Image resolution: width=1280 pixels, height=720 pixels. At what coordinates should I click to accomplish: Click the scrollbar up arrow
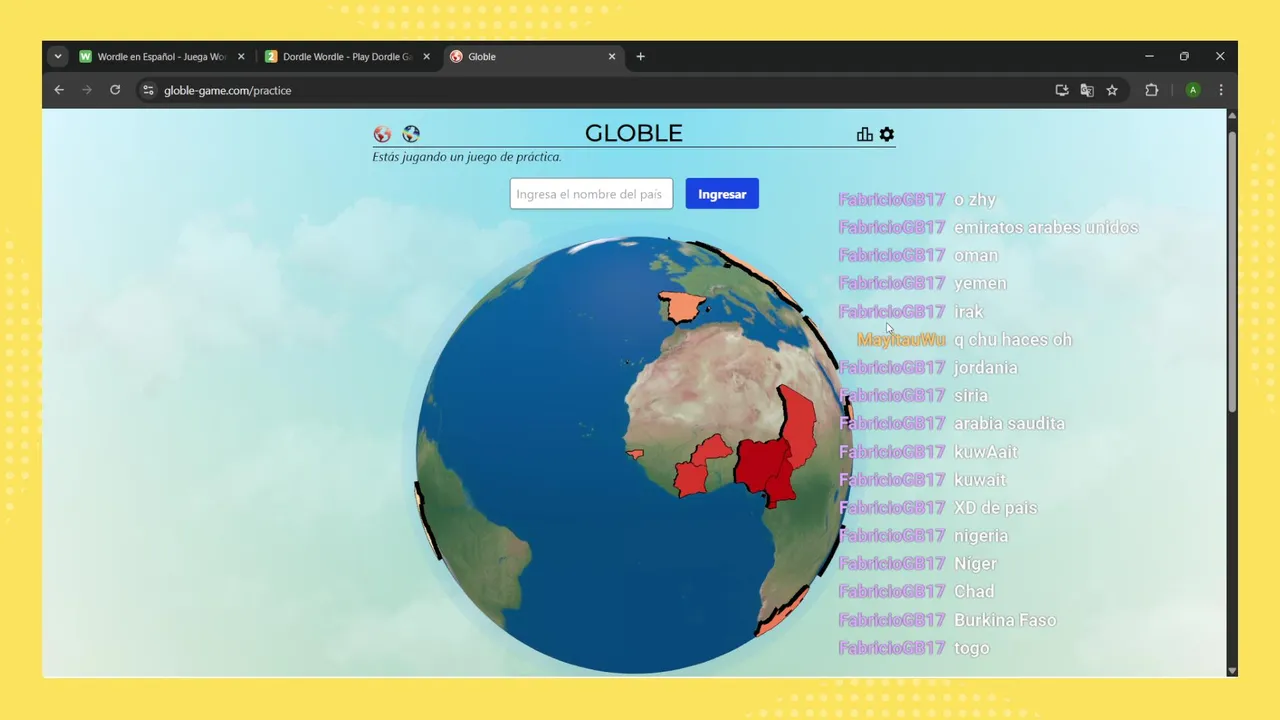(x=1232, y=115)
